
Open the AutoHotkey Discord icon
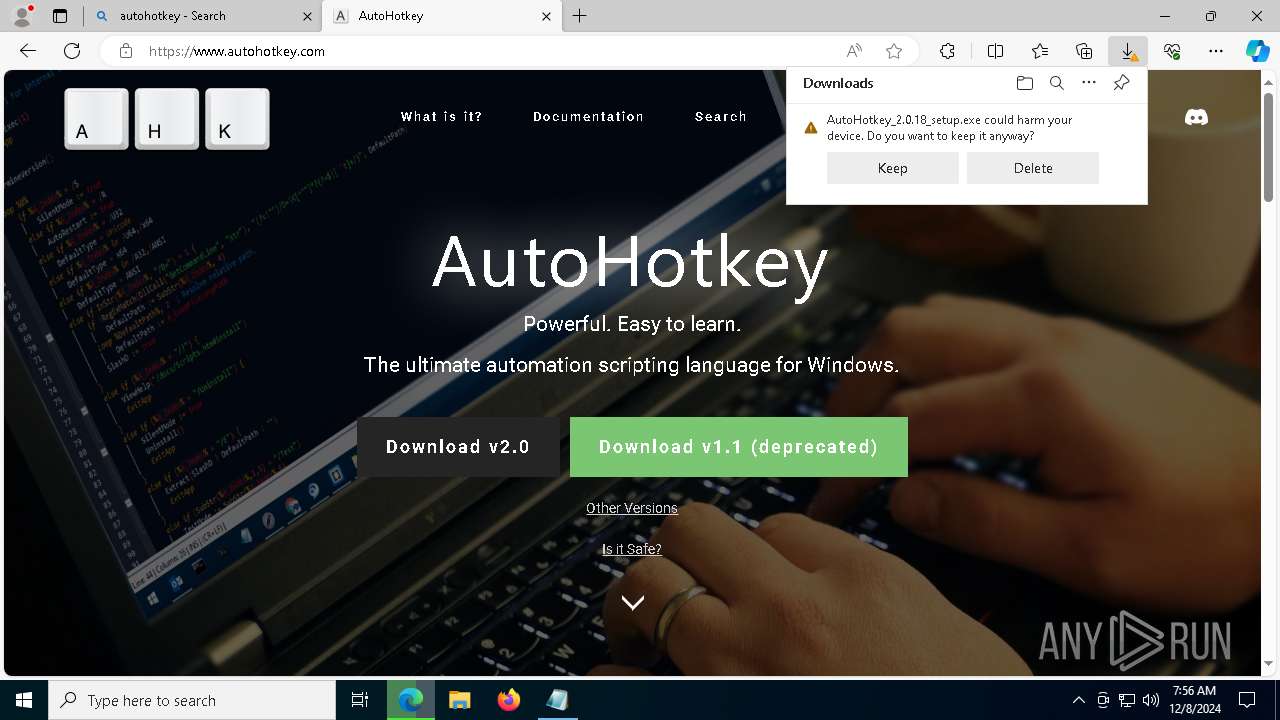coord(1196,117)
